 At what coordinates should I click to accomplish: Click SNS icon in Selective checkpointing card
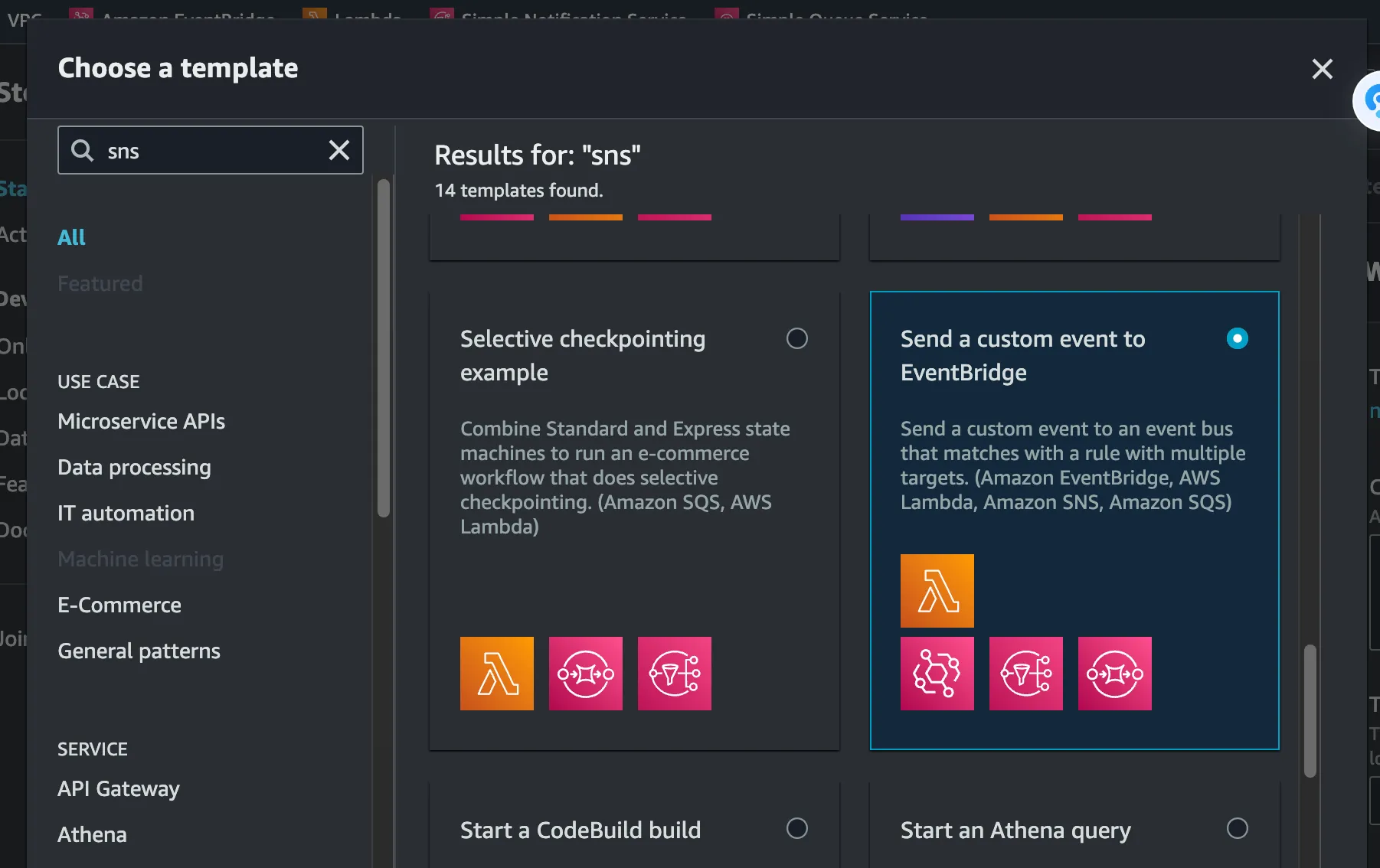pos(674,674)
